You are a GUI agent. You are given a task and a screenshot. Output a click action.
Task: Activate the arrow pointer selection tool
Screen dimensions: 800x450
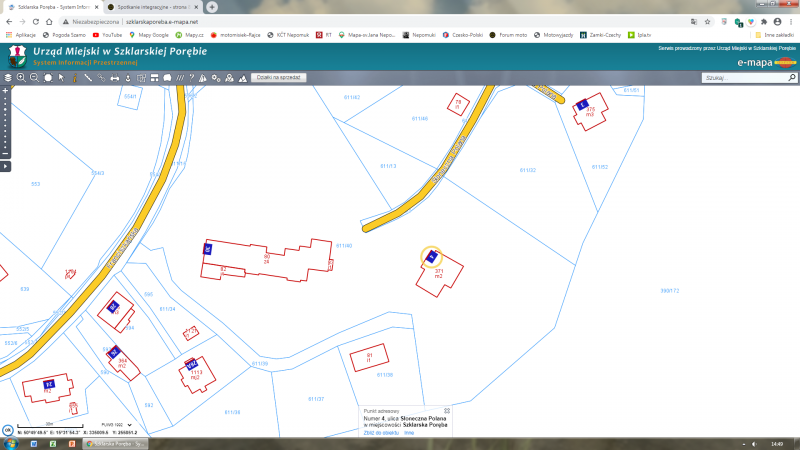pos(61,77)
